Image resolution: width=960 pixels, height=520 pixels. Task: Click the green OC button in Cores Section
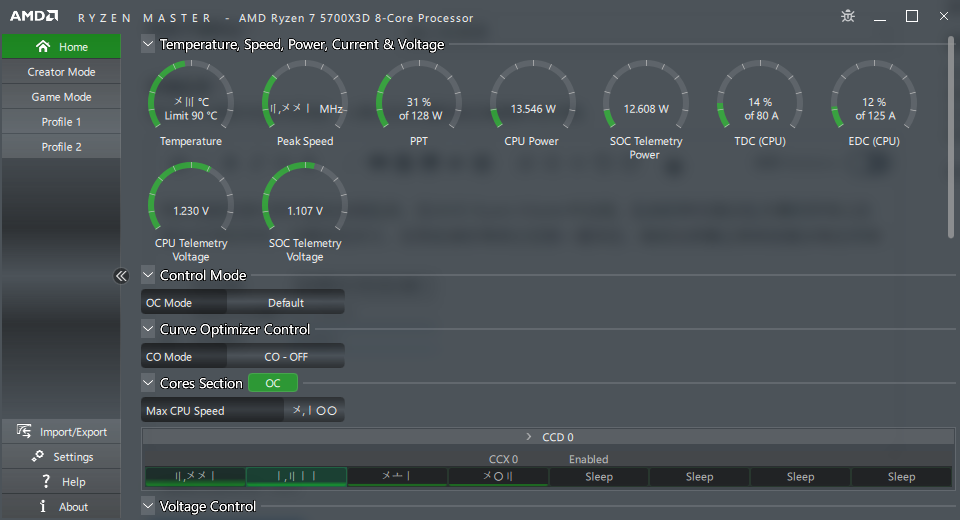273,383
